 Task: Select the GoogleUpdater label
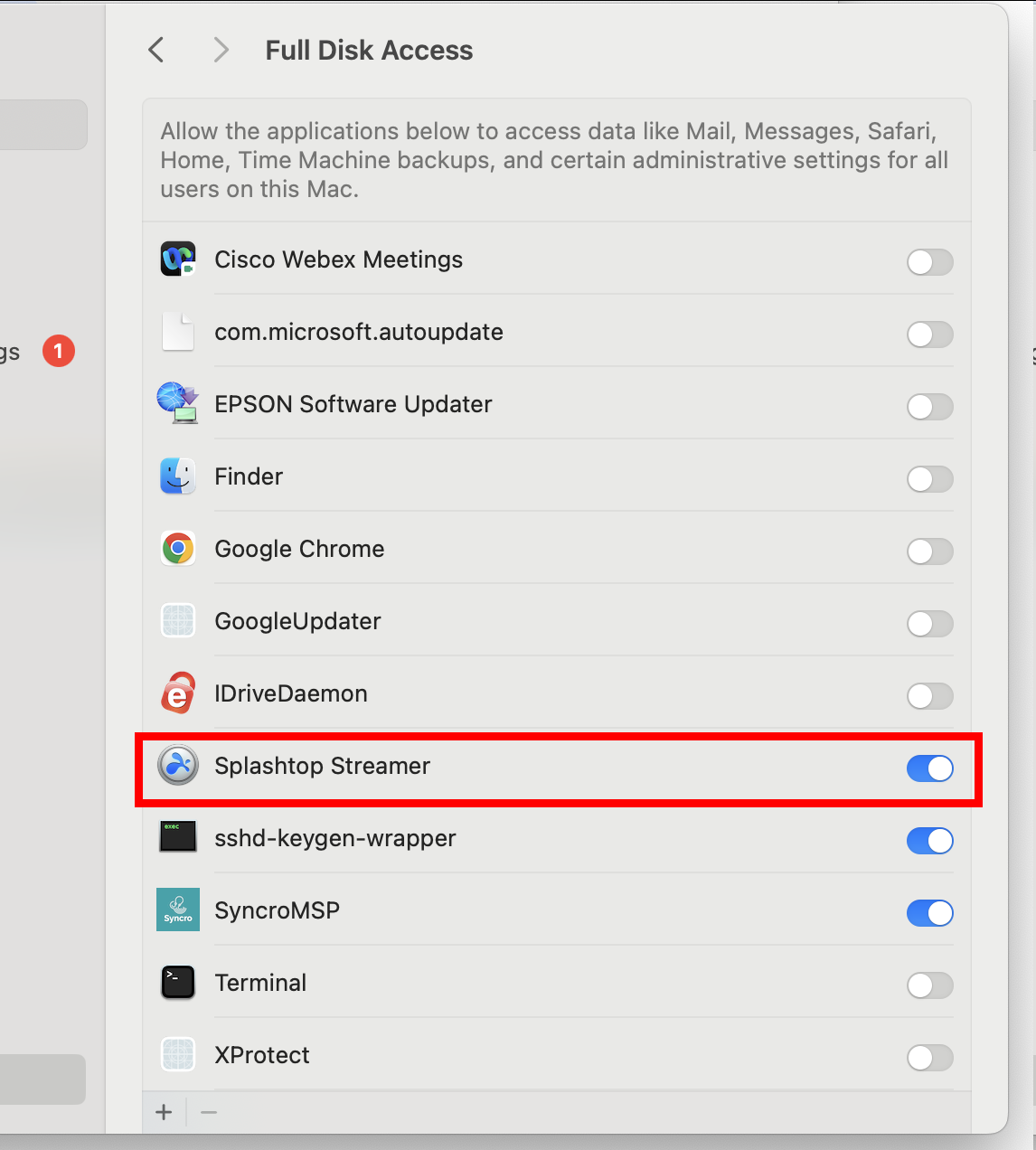coord(297,621)
